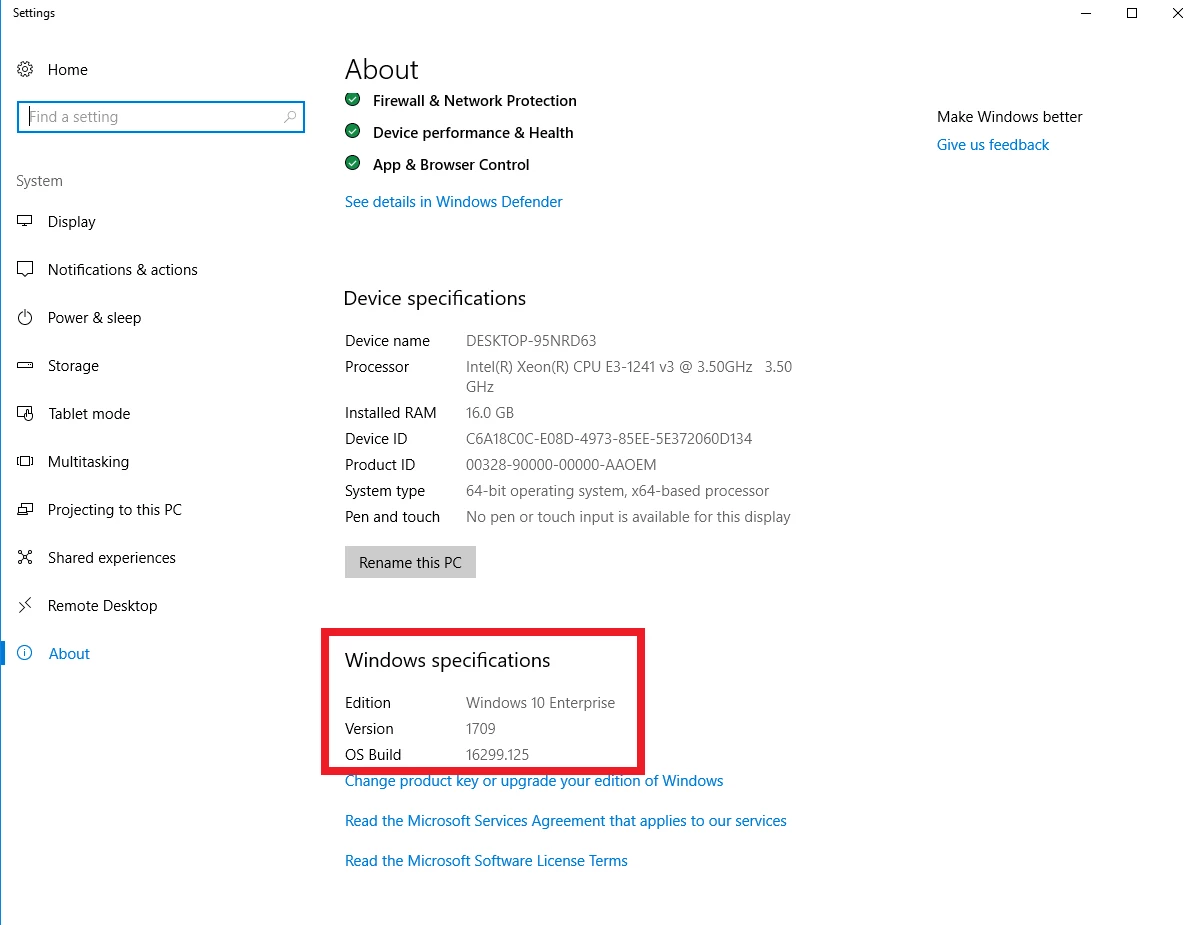Click the pen or touch input status text
Screen dimensions: 1195x925
pos(628,517)
